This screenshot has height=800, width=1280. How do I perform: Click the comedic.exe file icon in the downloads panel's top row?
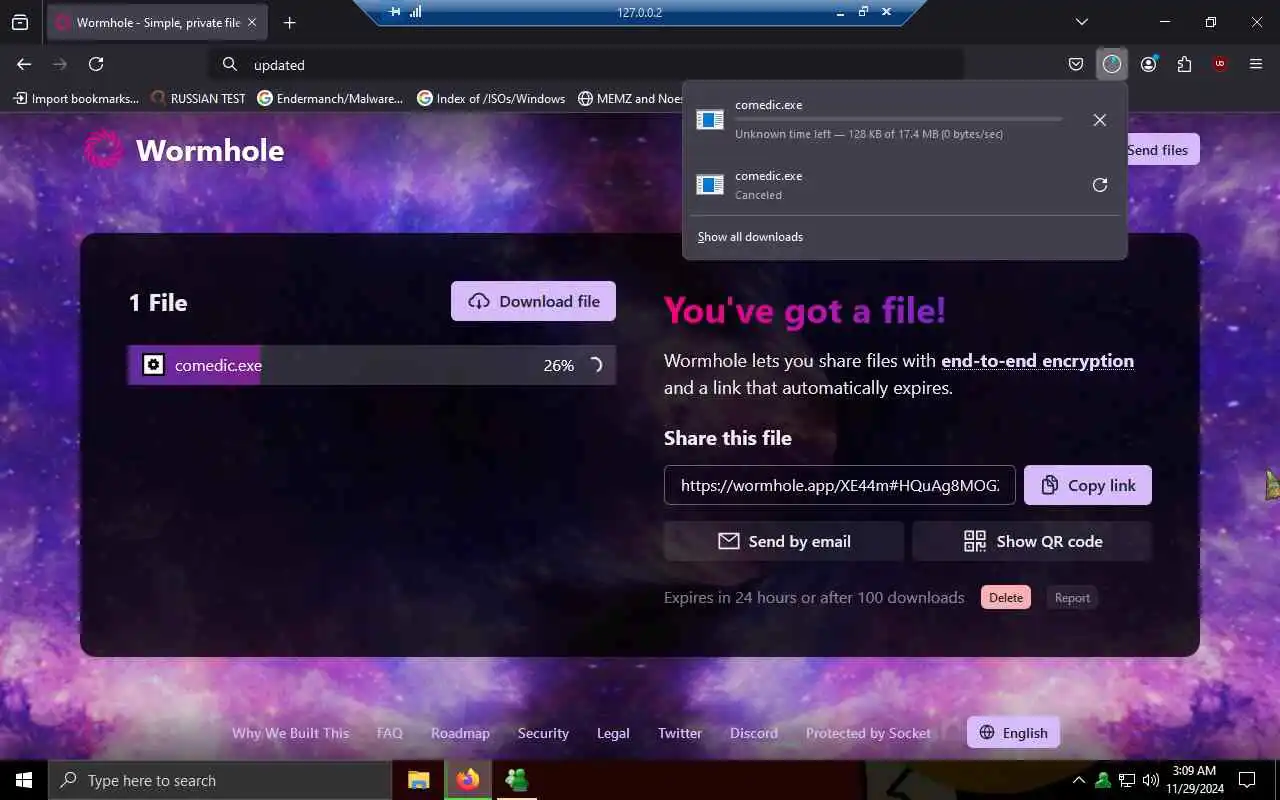710,120
